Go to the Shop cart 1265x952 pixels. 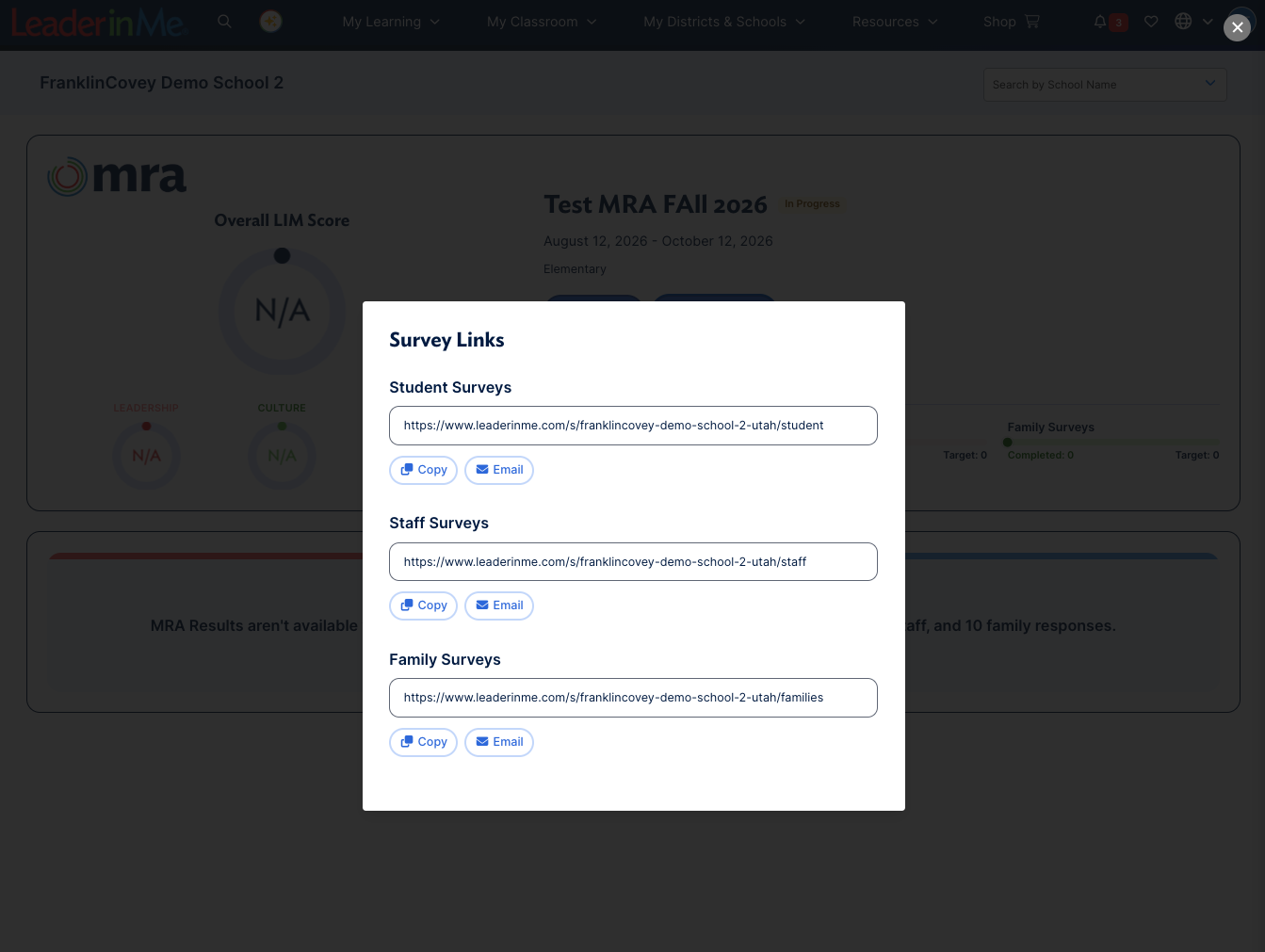1012,22
